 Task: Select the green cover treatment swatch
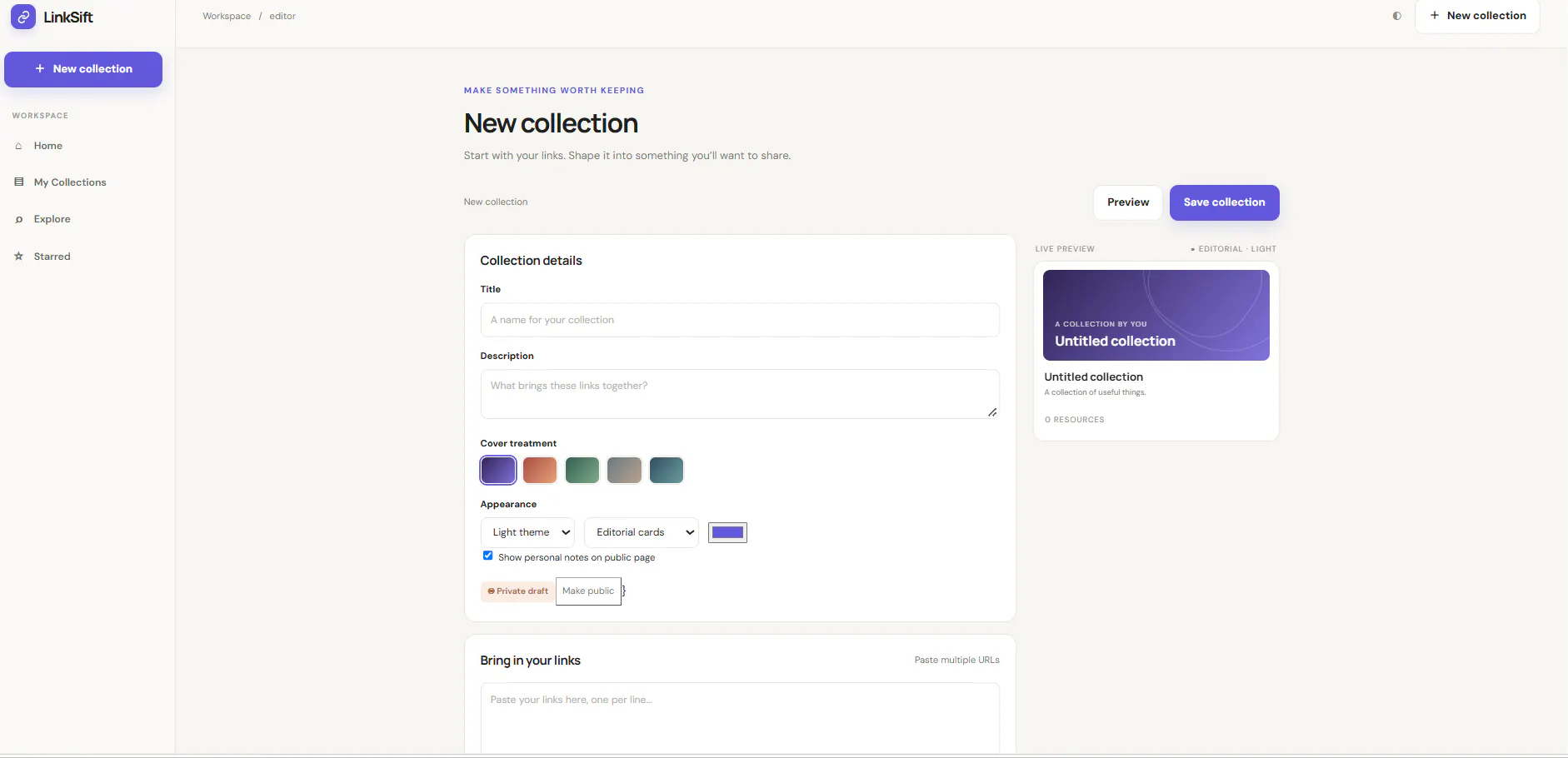(x=582, y=470)
